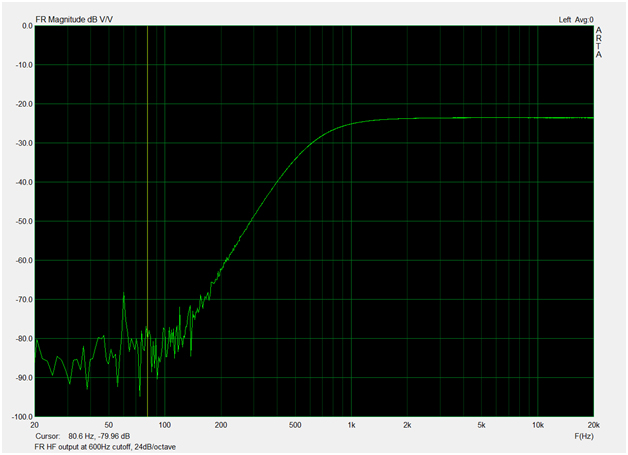Image resolution: width=628 pixels, height=455 pixels.
Task: Click the Left Avg:0 label
Action: click(576, 18)
